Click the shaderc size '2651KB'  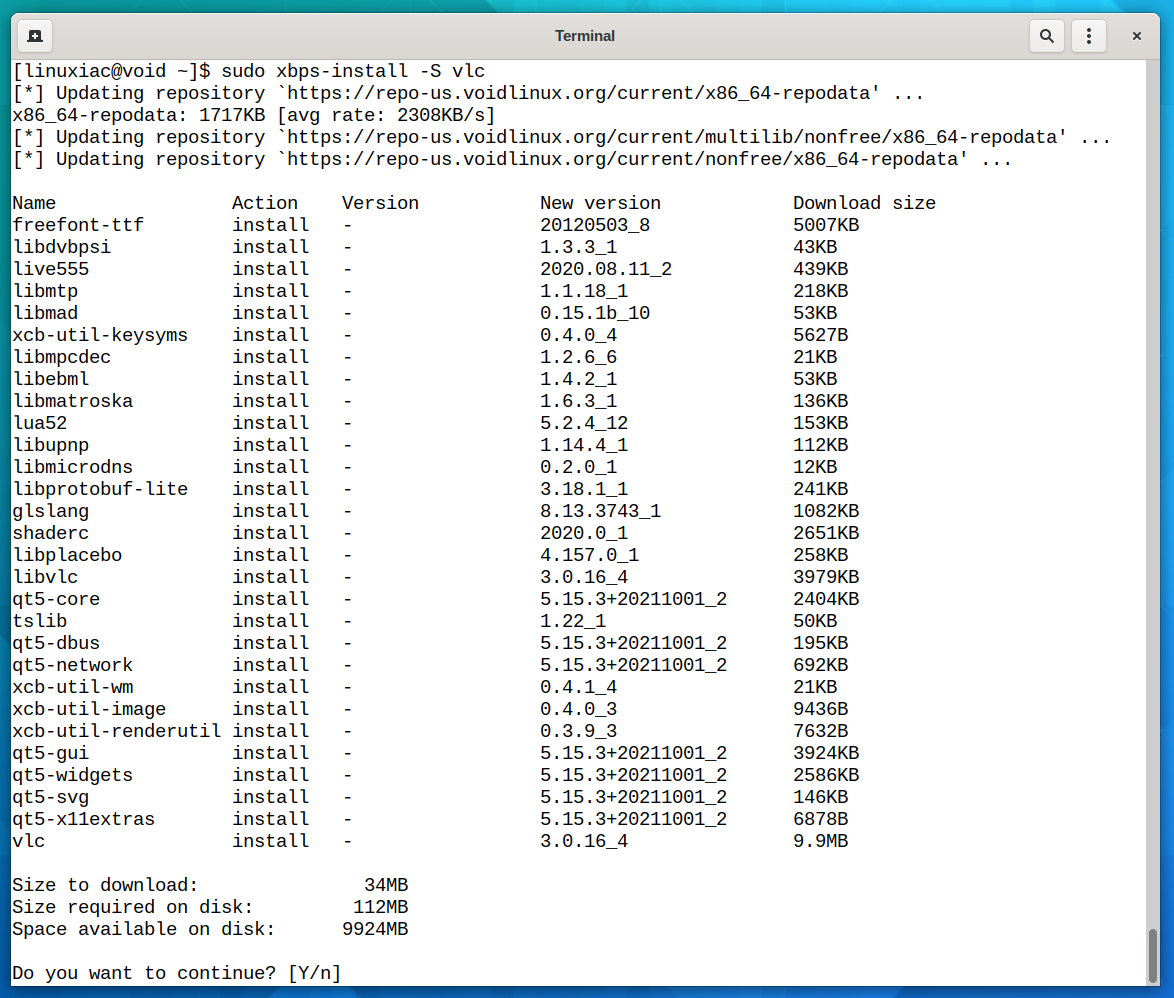pos(827,533)
